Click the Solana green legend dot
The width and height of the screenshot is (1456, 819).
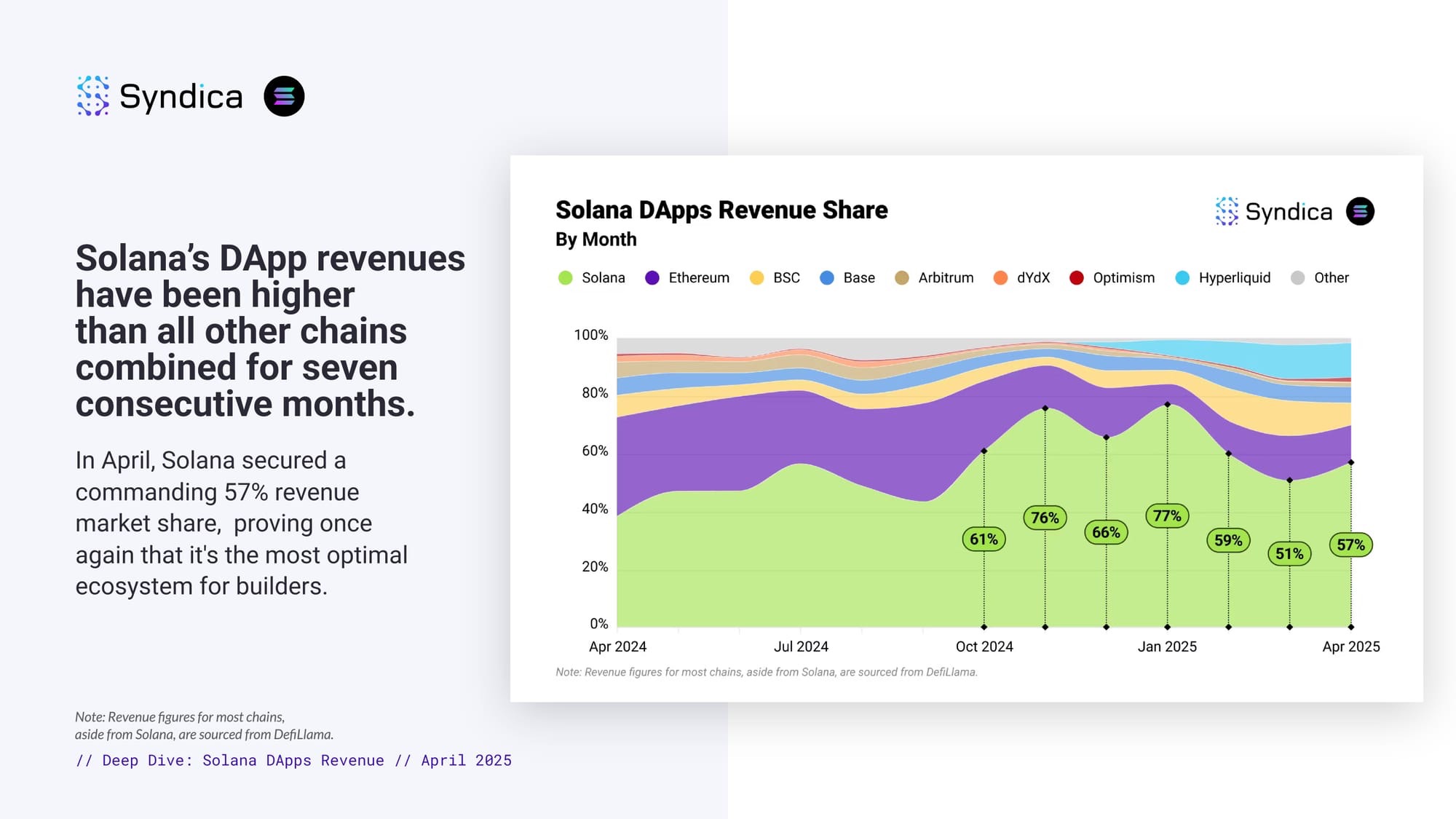coord(565,278)
